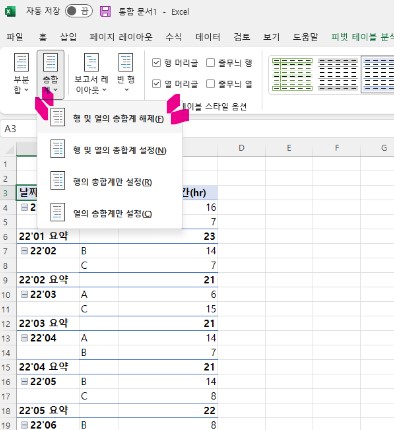Select column F header
Screen dimensions: 394x430
coord(337,148)
